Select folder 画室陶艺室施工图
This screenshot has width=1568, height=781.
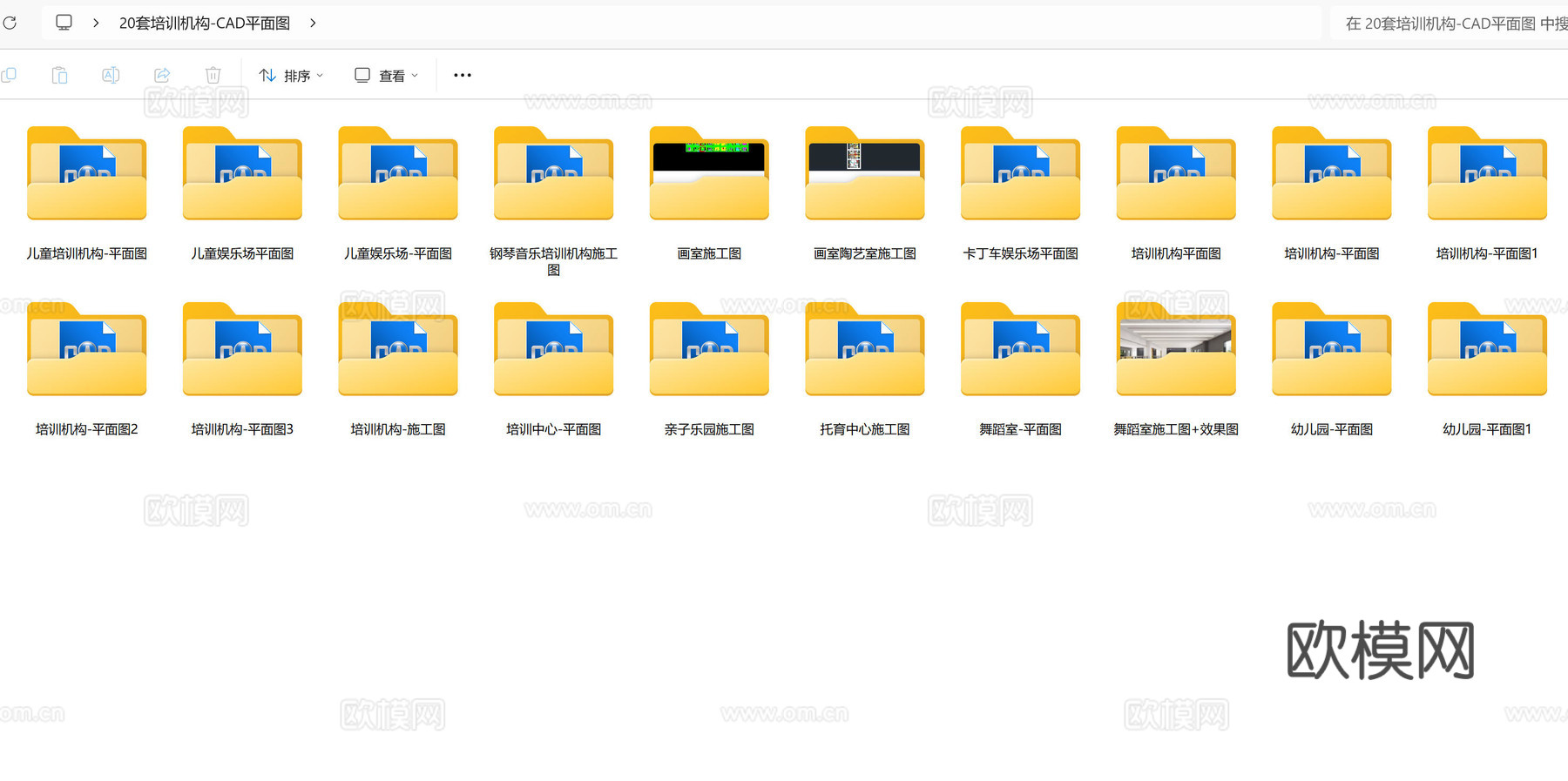point(865,193)
